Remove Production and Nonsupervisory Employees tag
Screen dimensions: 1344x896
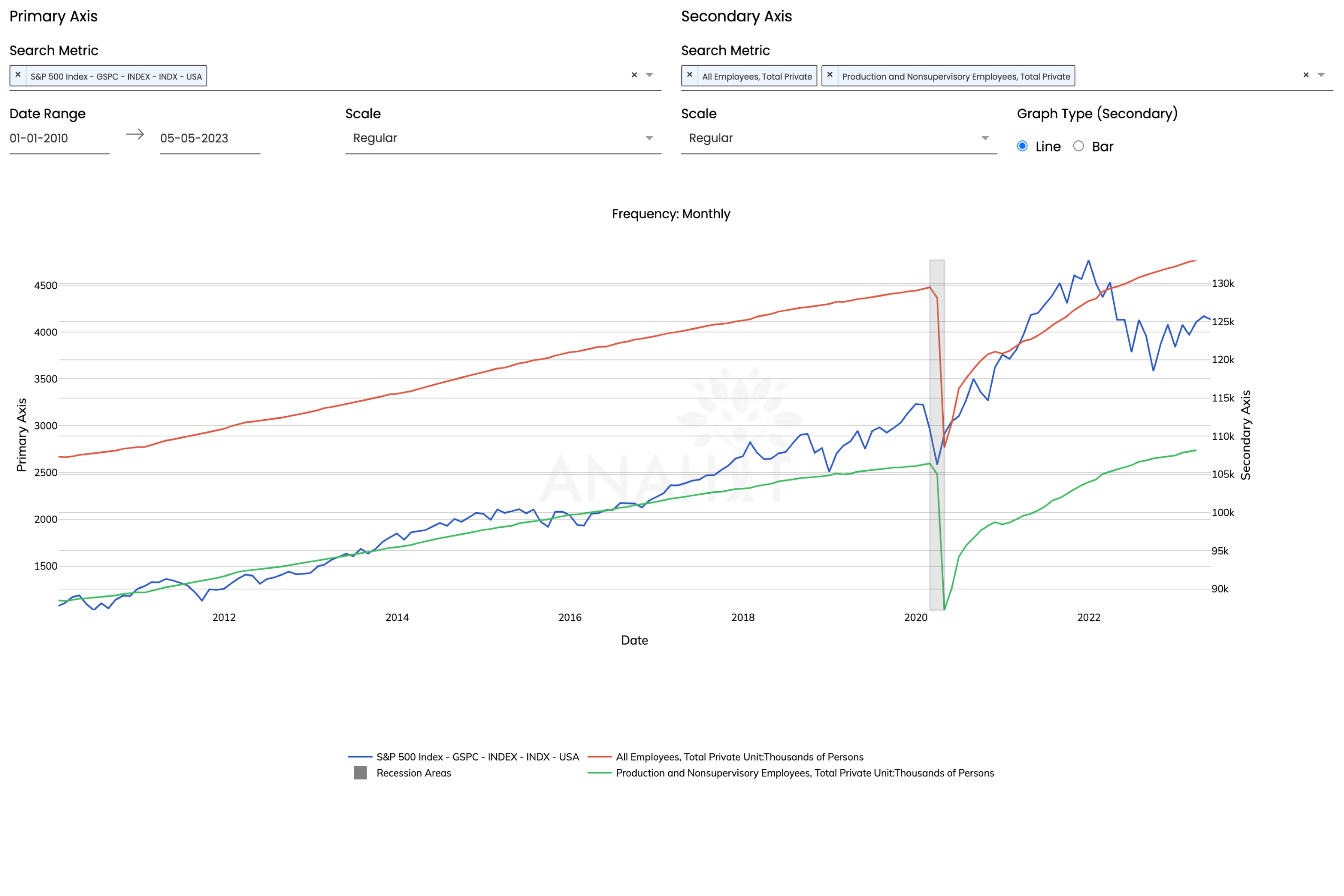point(830,75)
